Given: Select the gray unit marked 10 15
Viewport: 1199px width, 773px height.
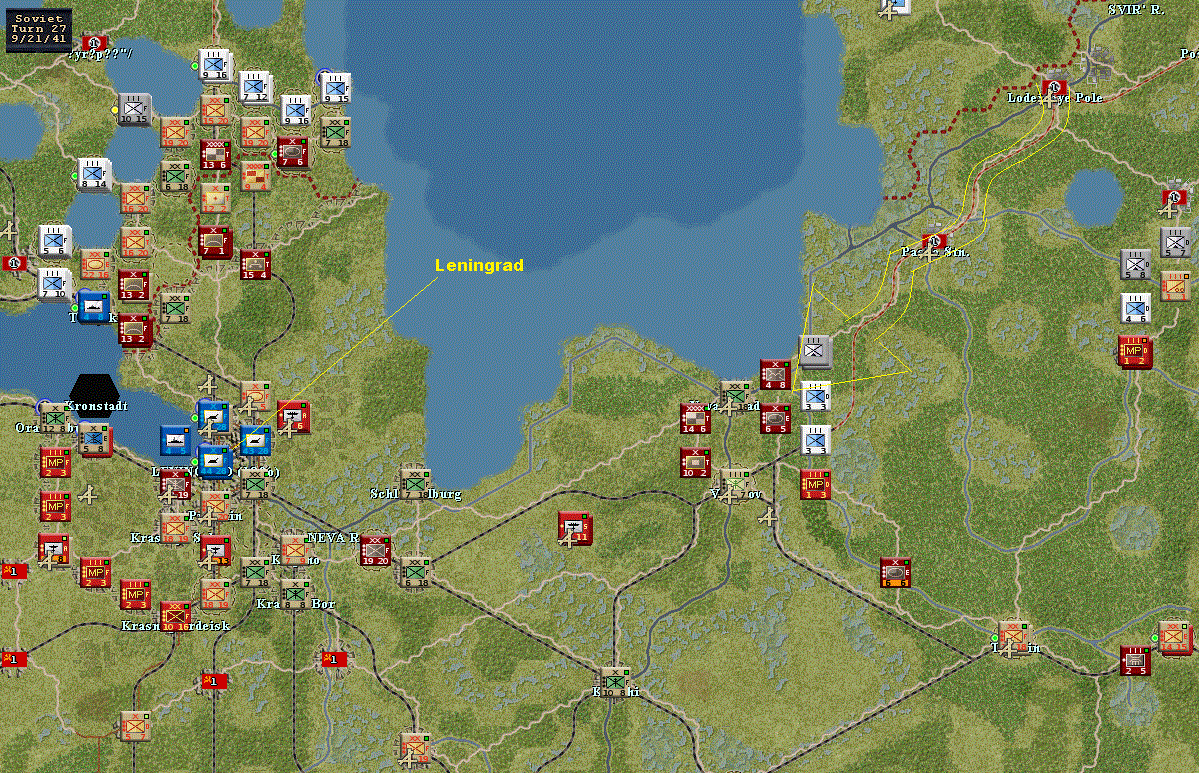Looking at the screenshot, I should click(135, 109).
